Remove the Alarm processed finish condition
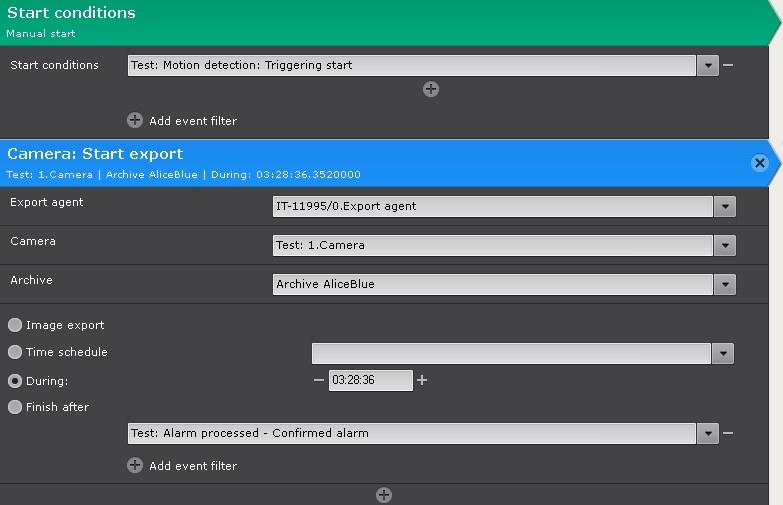Viewport: 783px width, 505px height. click(728, 433)
